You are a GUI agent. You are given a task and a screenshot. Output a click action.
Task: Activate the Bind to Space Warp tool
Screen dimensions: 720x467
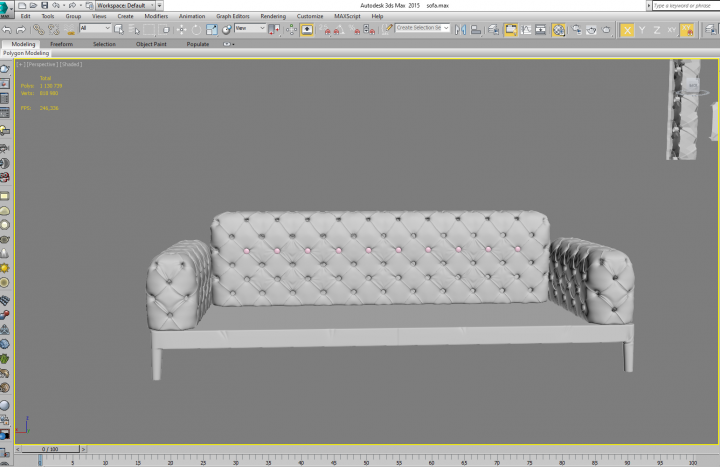(69, 30)
